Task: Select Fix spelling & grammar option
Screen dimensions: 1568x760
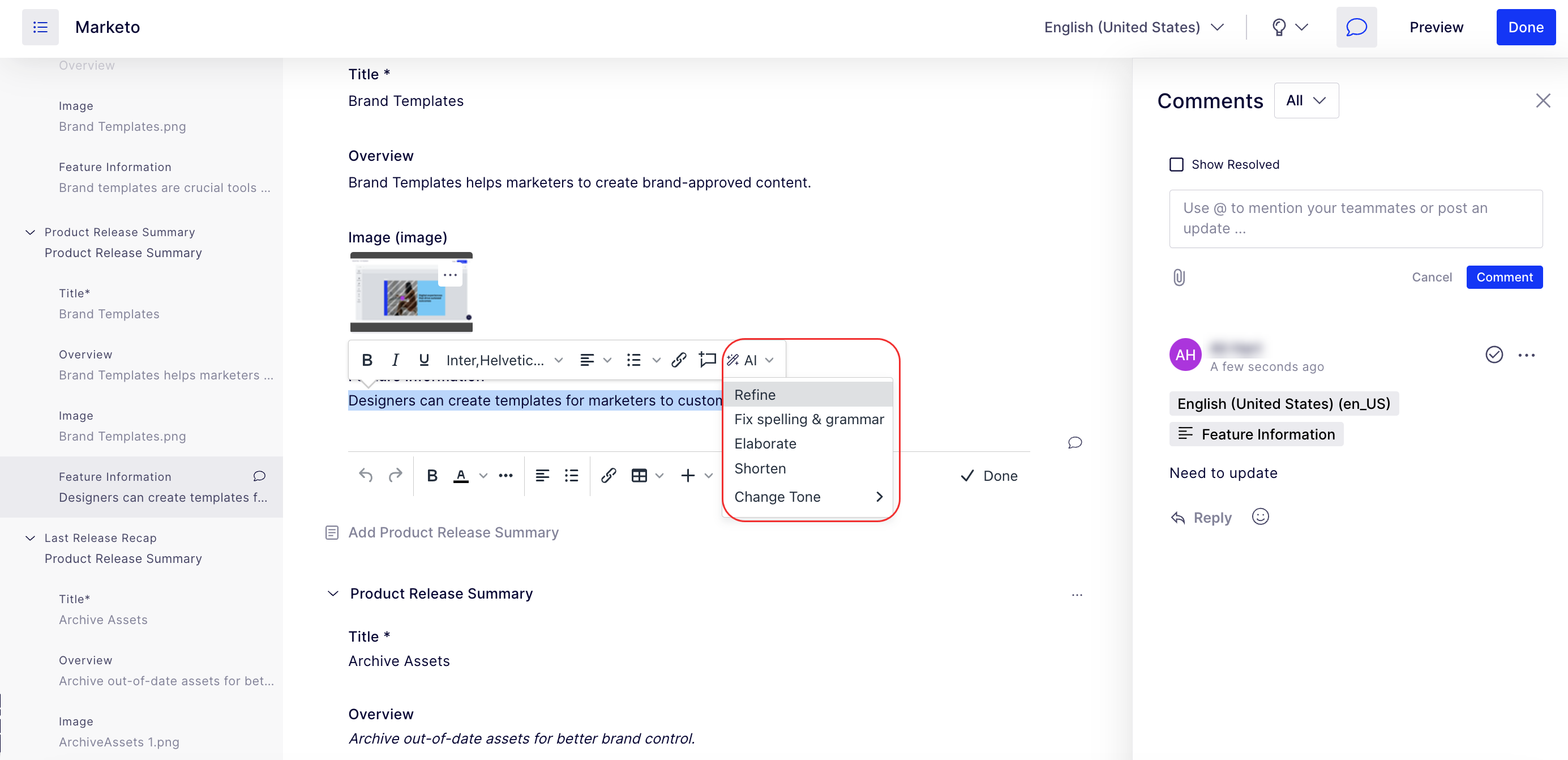Action: (808, 420)
